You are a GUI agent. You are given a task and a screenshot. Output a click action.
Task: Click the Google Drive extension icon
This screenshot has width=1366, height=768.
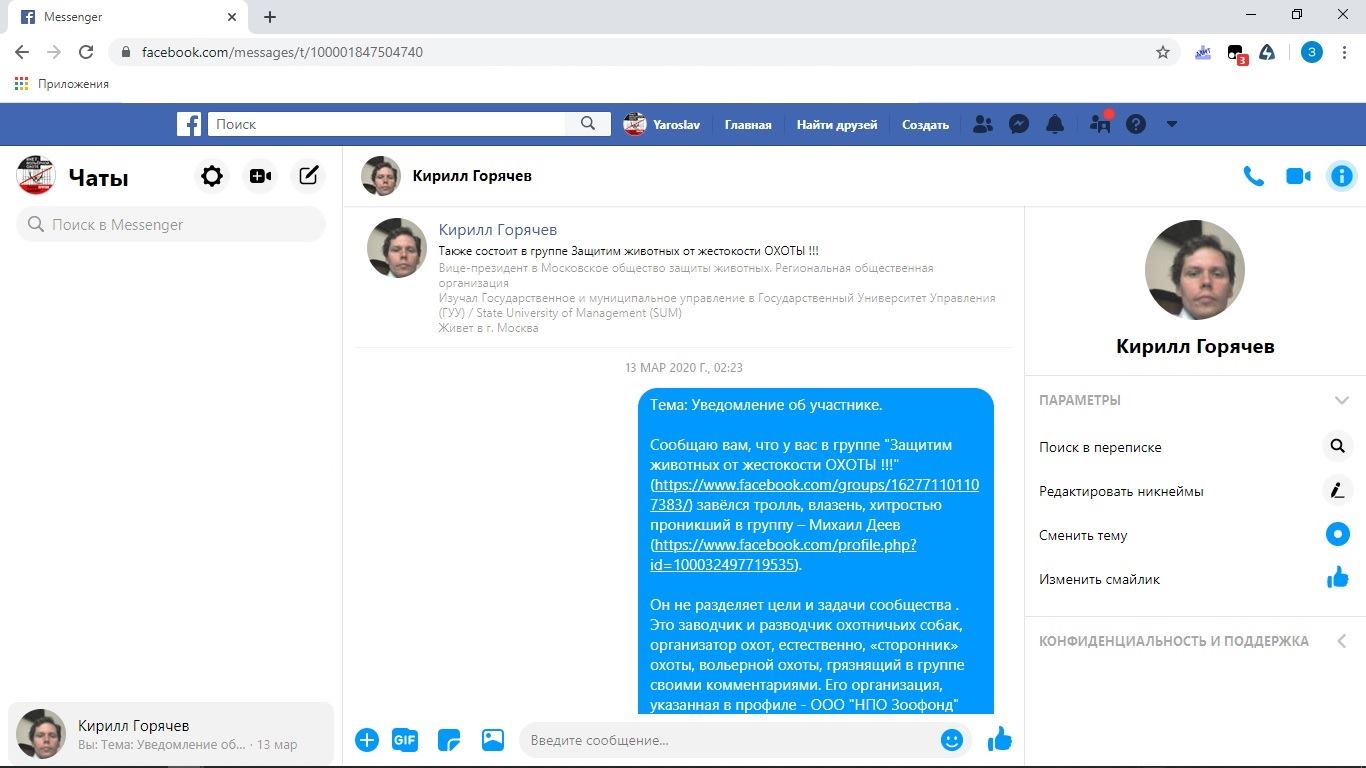1267,52
